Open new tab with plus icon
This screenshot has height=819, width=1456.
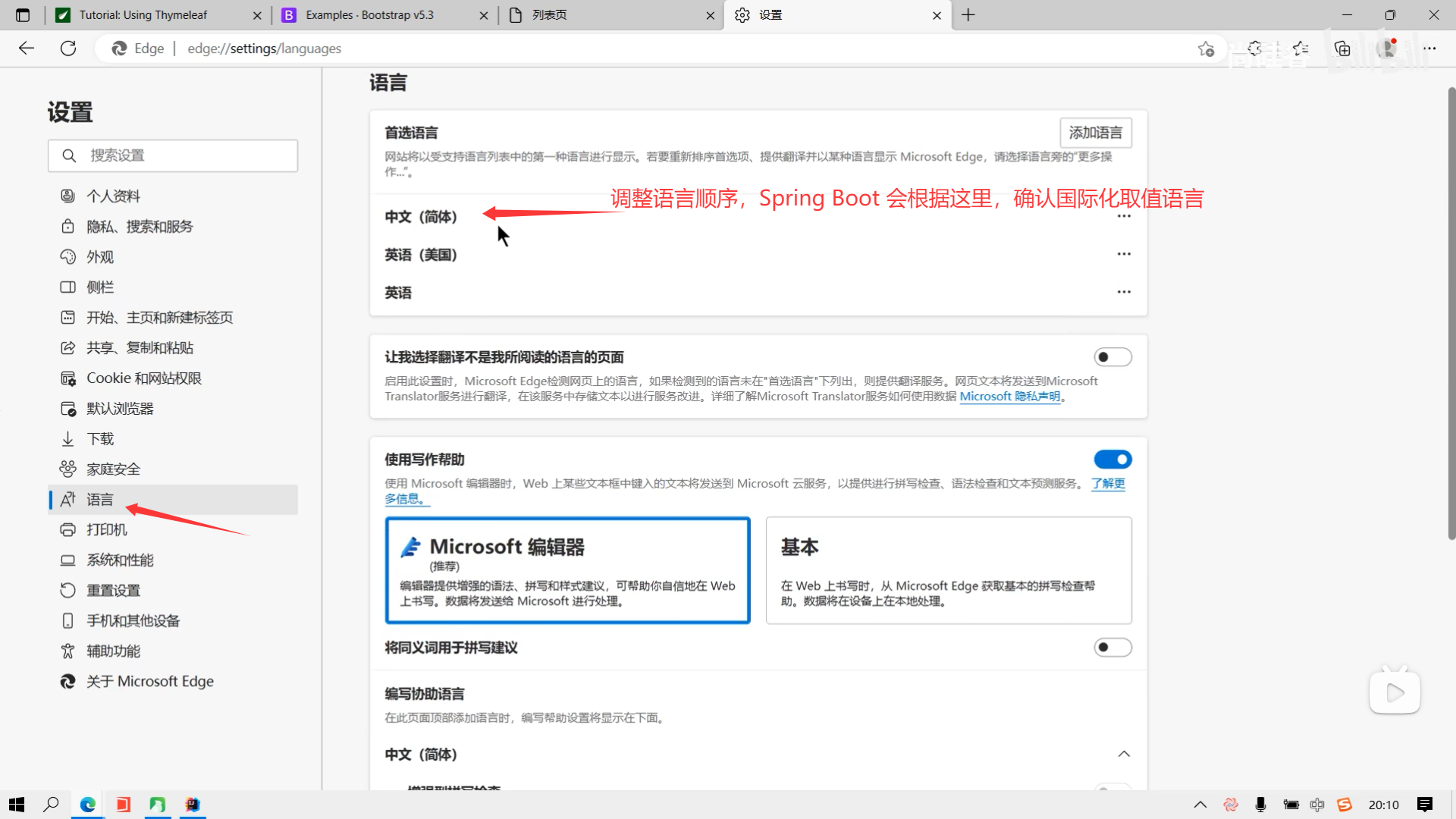(x=968, y=15)
